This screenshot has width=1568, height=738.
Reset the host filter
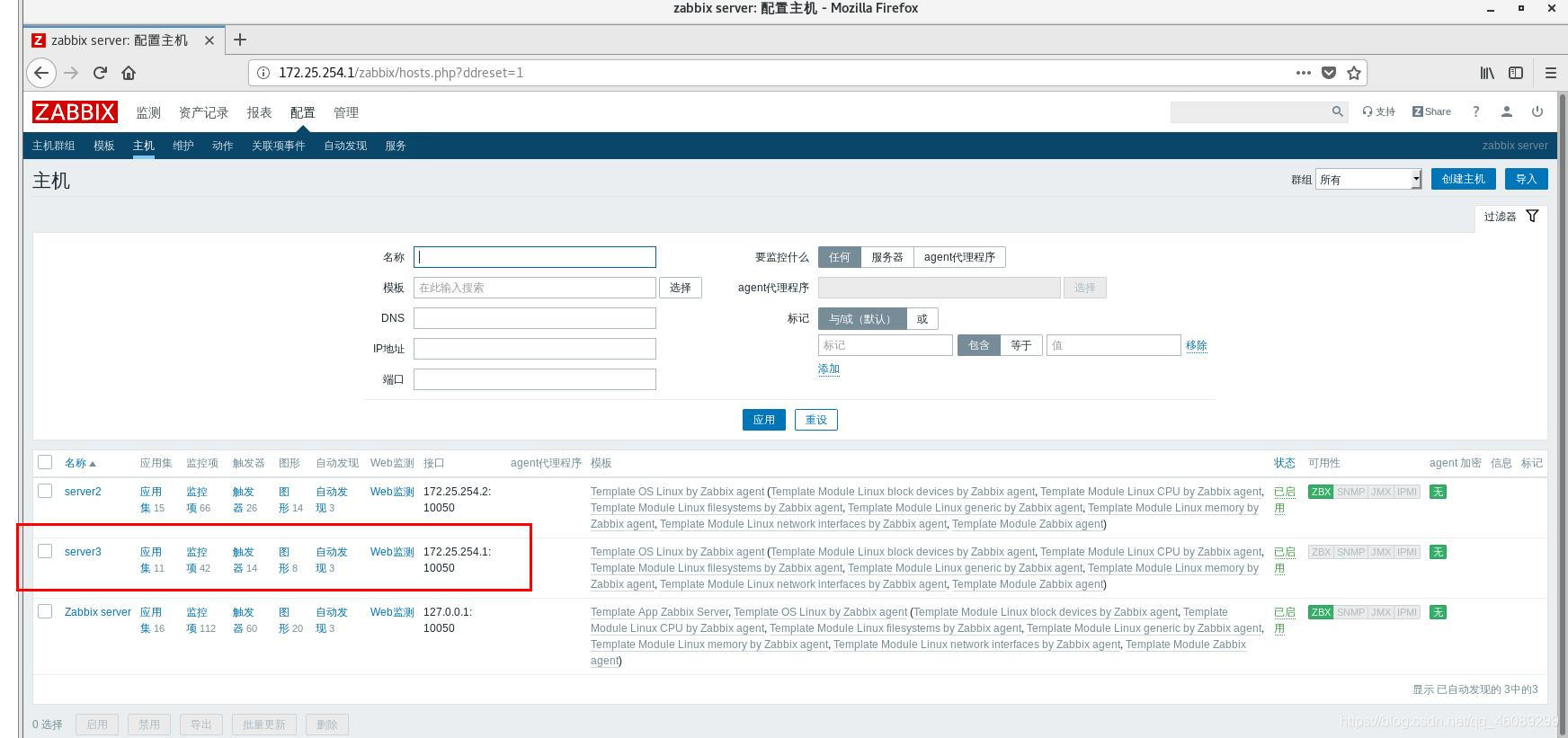[816, 420]
